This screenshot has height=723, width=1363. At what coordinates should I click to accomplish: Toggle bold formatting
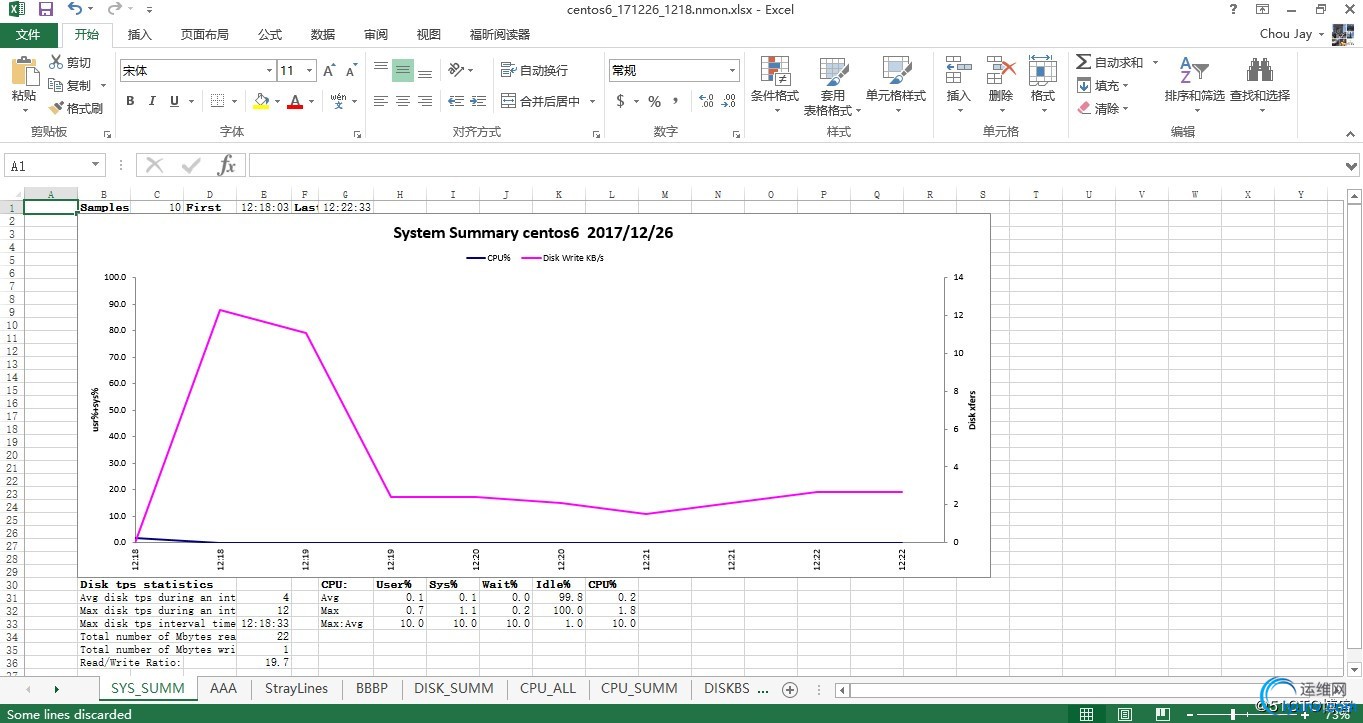(x=130, y=101)
